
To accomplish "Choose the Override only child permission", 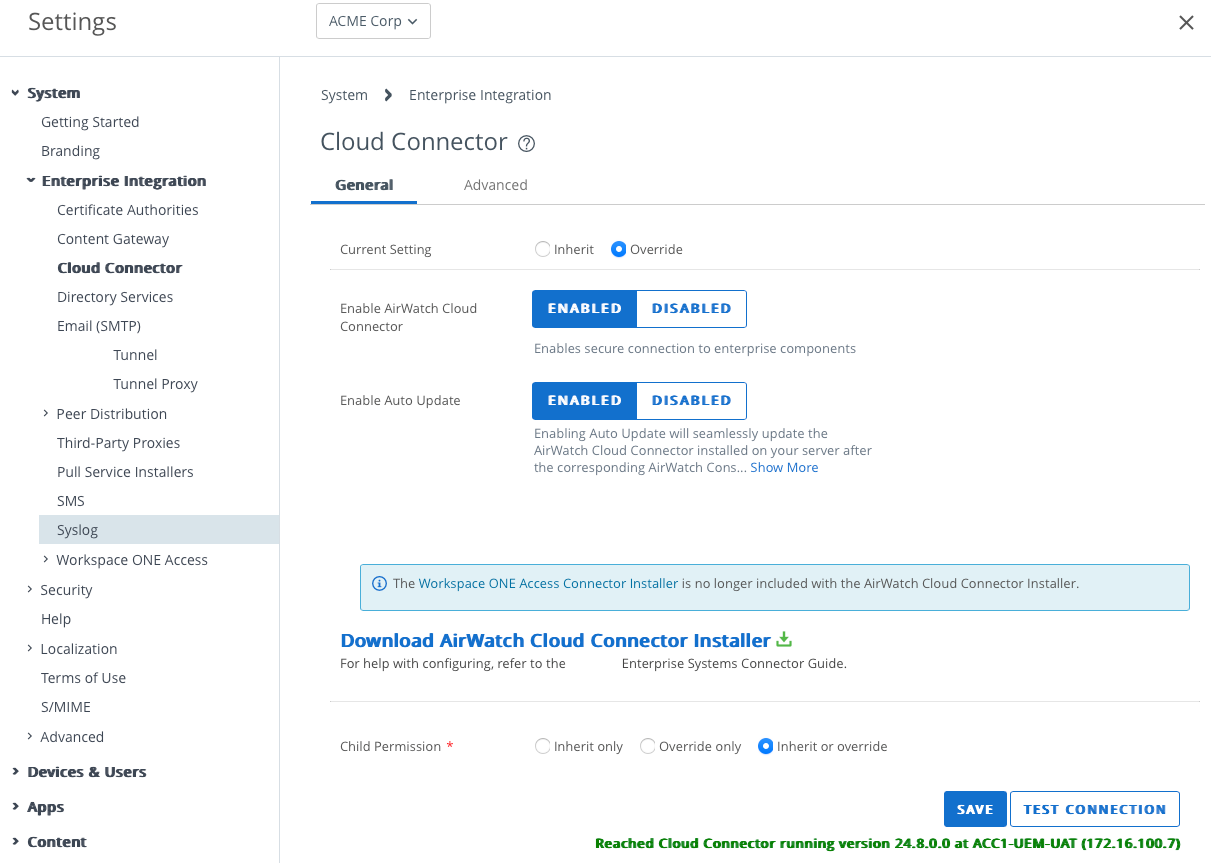I will 648,746.
